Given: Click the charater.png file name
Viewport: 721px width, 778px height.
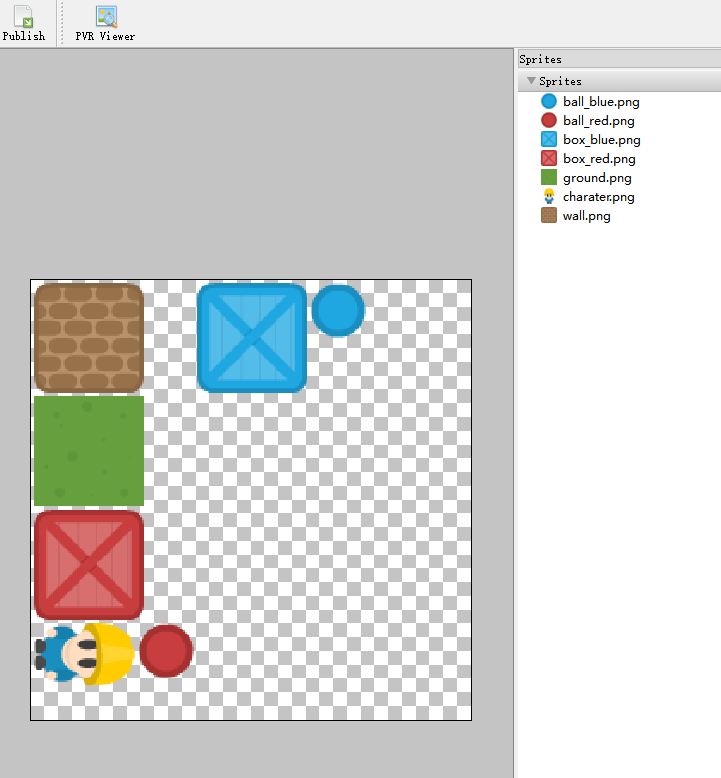Looking at the screenshot, I should [x=598, y=197].
